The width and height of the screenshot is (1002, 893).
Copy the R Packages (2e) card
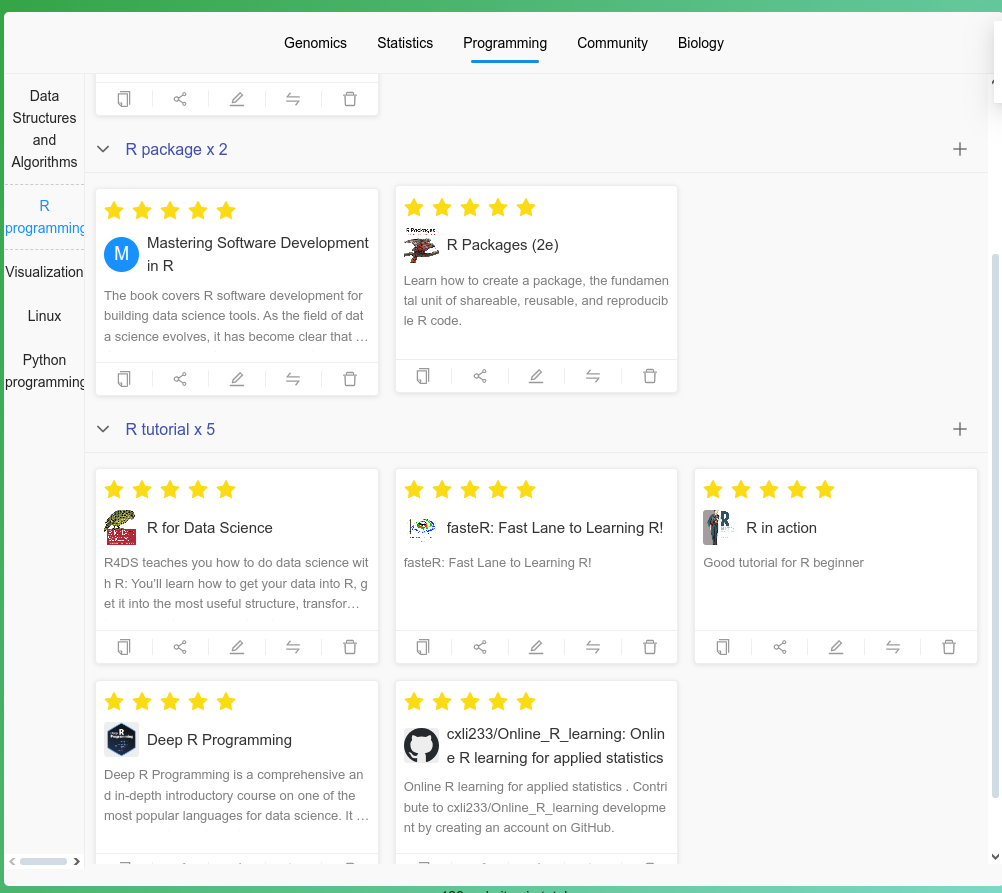point(423,376)
